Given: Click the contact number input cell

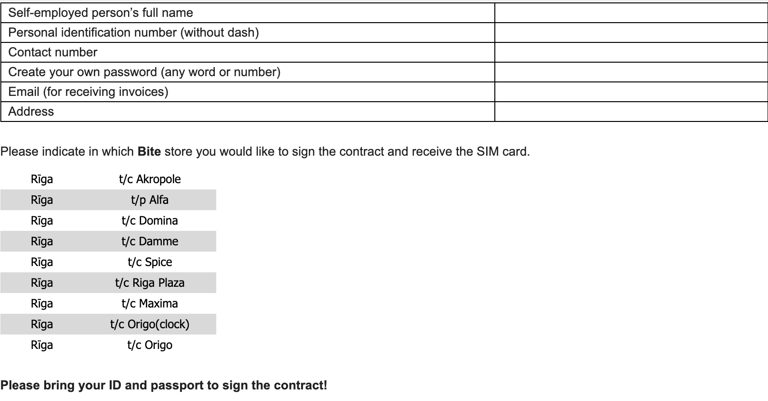Looking at the screenshot, I should pyautogui.click(x=631, y=52).
